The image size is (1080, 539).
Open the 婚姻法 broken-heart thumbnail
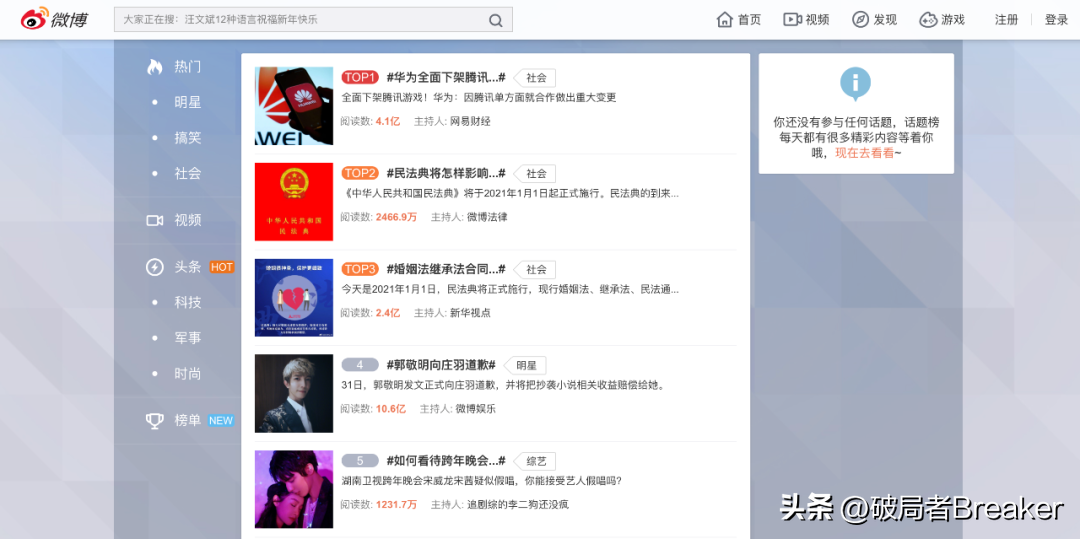293,297
